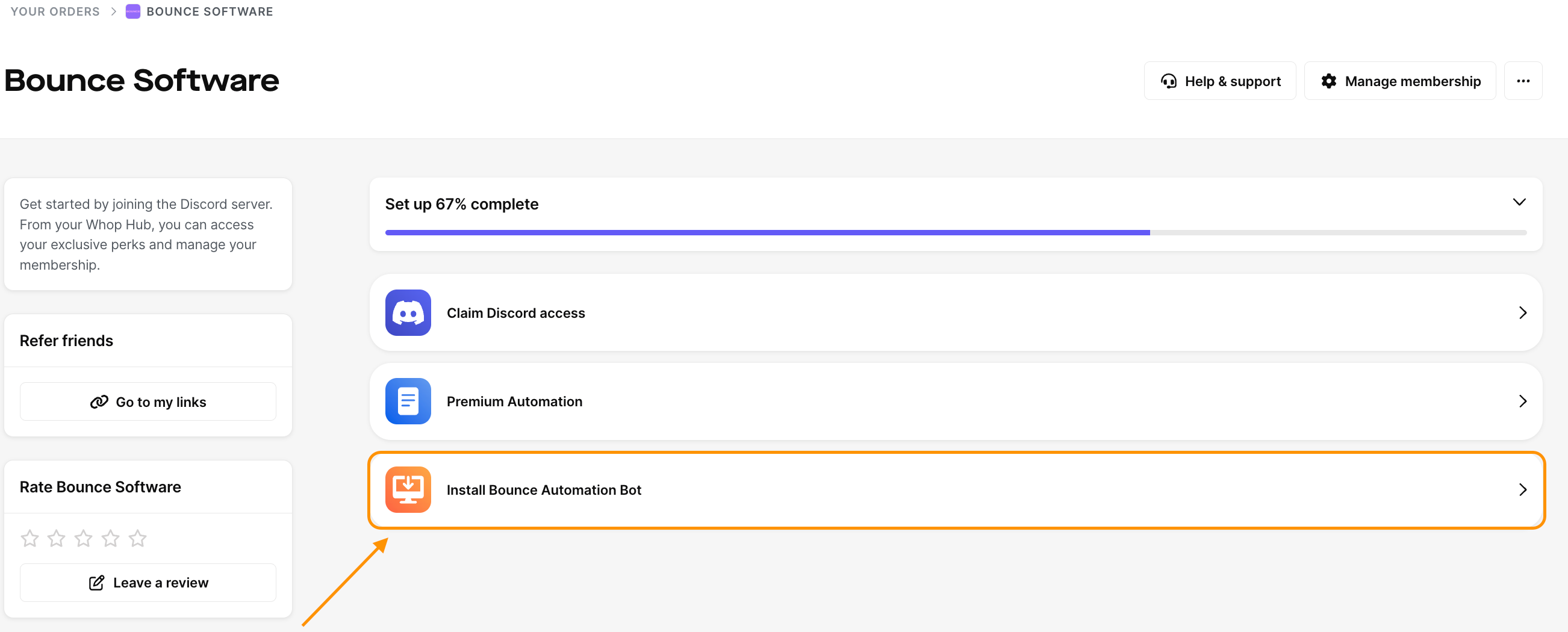Go back to Your Orders breadcrumb
The height and width of the screenshot is (632, 1568).
tap(55, 11)
